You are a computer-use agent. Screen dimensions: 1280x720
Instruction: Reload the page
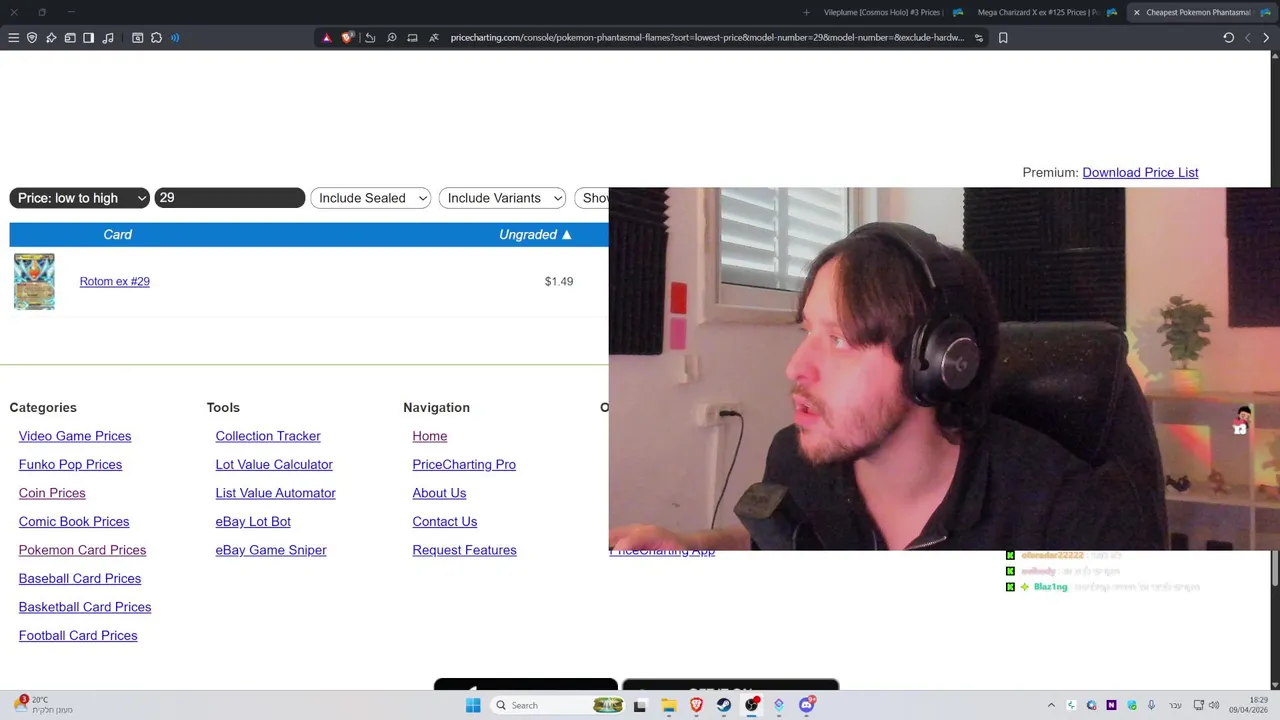click(x=1228, y=38)
